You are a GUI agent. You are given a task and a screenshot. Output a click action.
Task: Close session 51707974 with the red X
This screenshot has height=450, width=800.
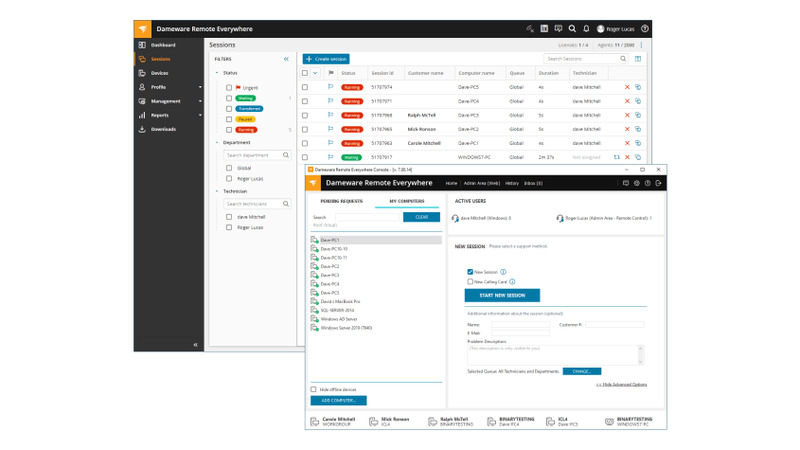pyautogui.click(x=627, y=87)
